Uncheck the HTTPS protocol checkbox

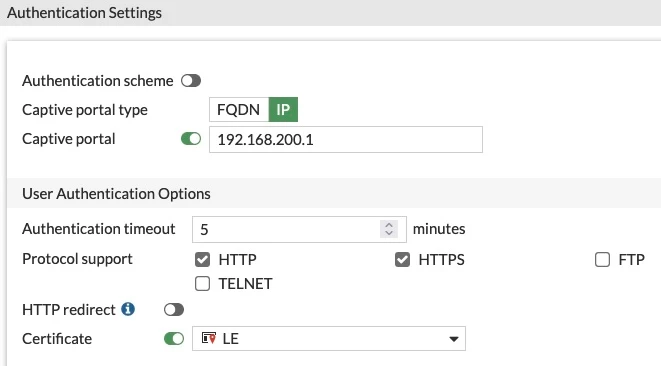403,260
